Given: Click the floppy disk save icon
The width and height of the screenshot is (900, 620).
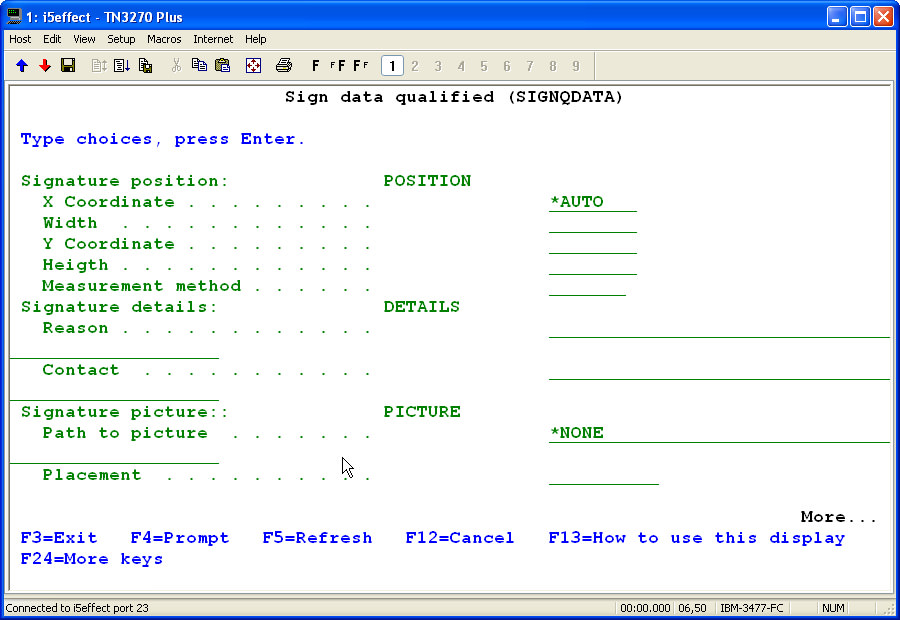Looking at the screenshot, I should 68,66.
